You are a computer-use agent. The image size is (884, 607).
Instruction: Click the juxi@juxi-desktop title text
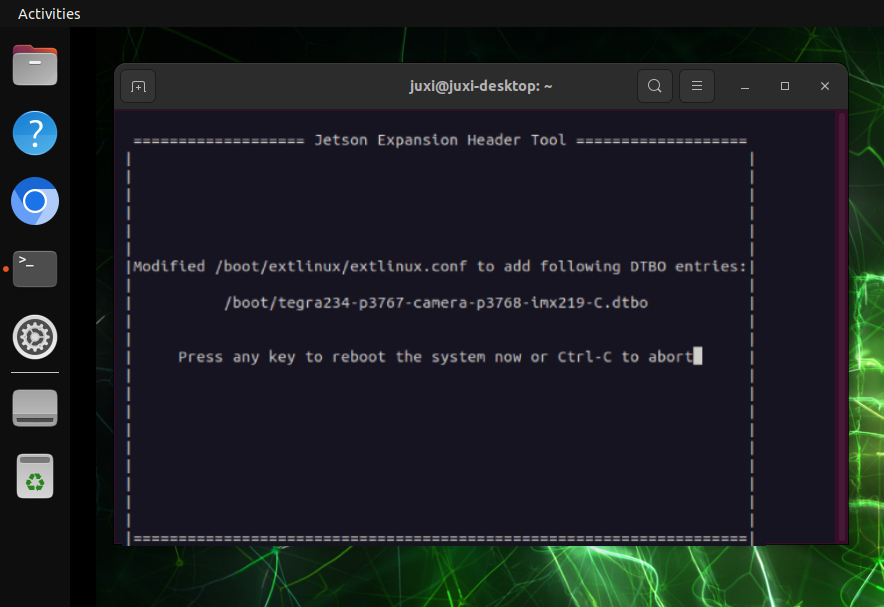[481, 86]
